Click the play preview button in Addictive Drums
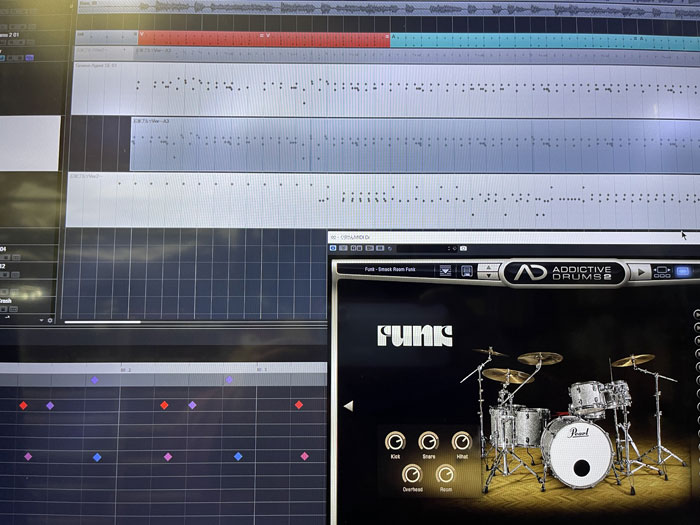The height and width of the screenshot is (525, 700). 641,271
